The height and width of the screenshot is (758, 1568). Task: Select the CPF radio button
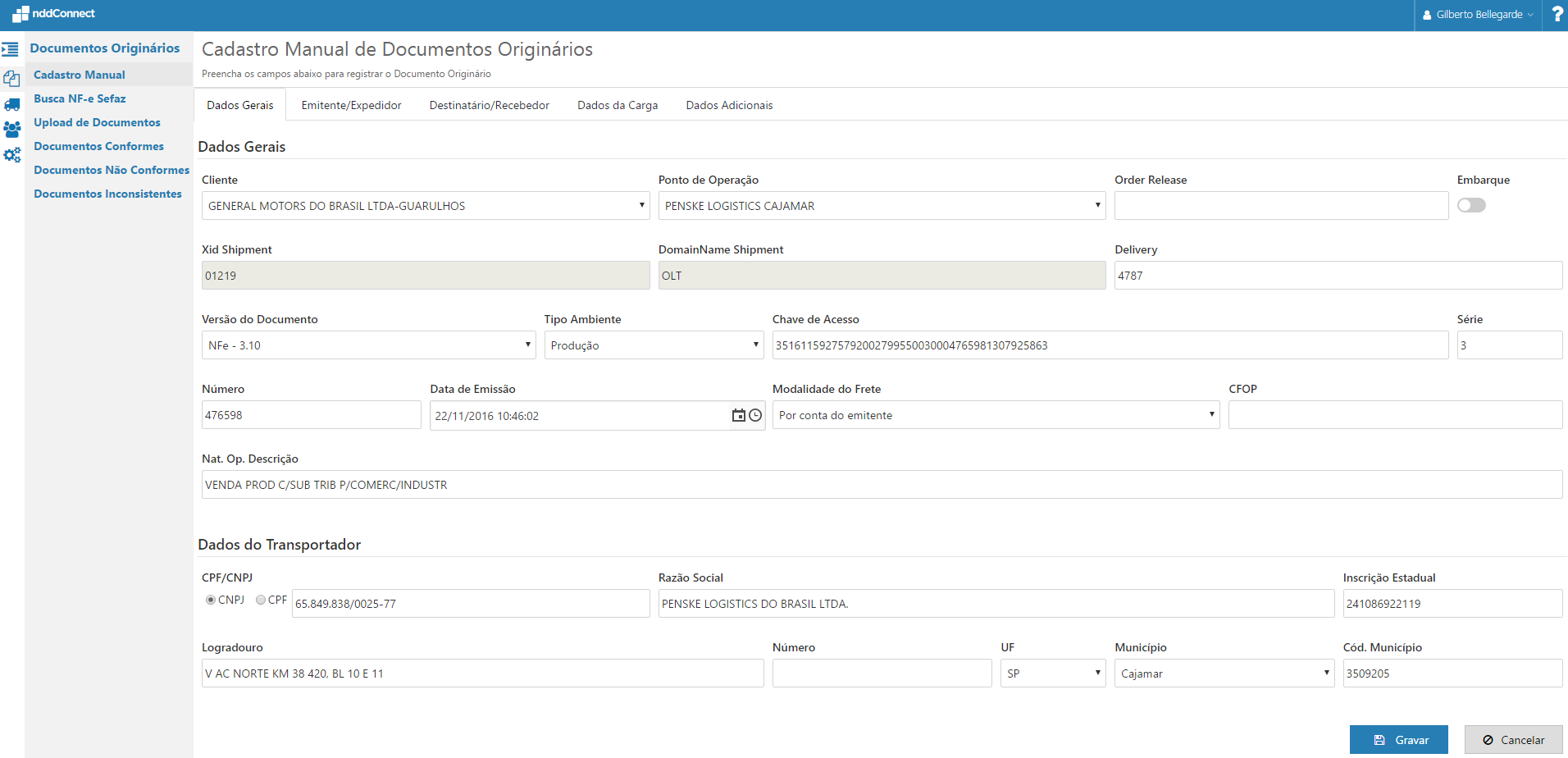tap(261, 600)
